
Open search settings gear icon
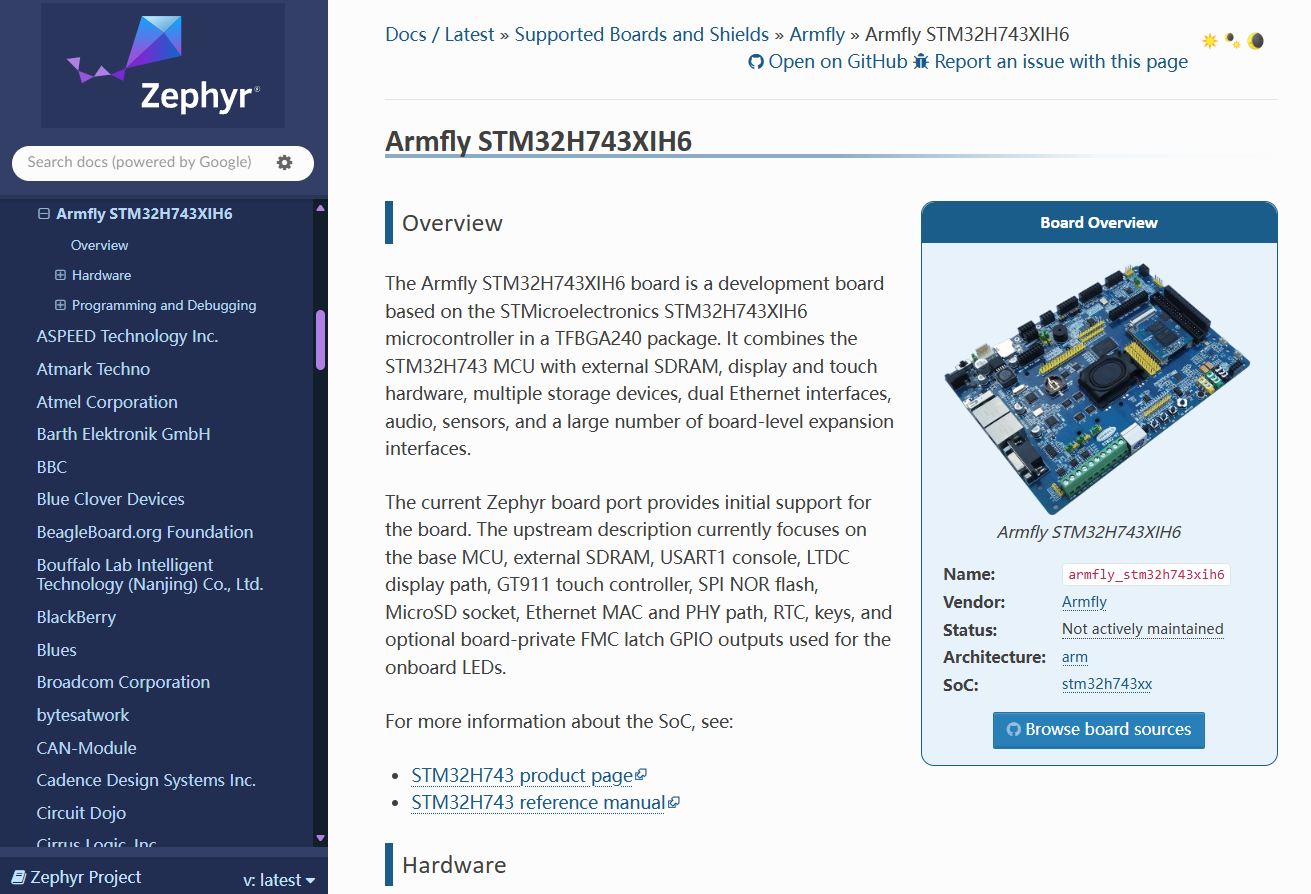point(285,162)
